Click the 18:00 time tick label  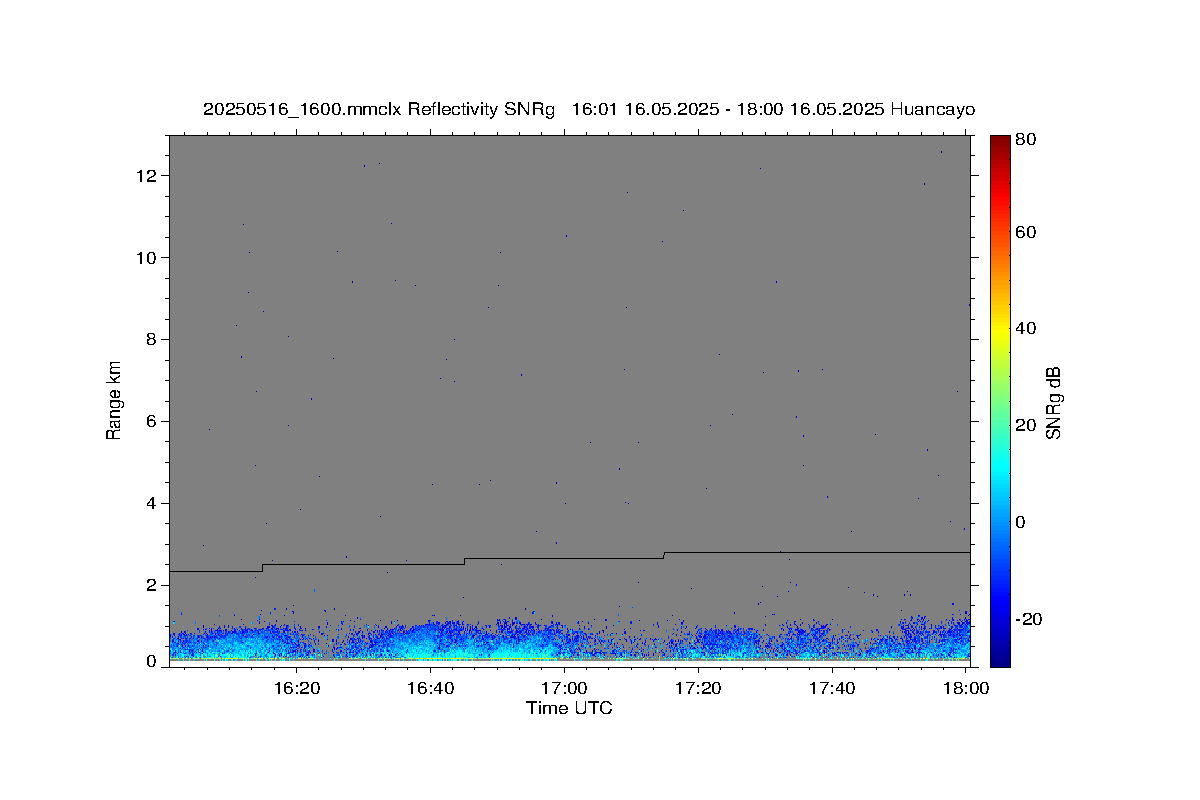coord(966,688)
